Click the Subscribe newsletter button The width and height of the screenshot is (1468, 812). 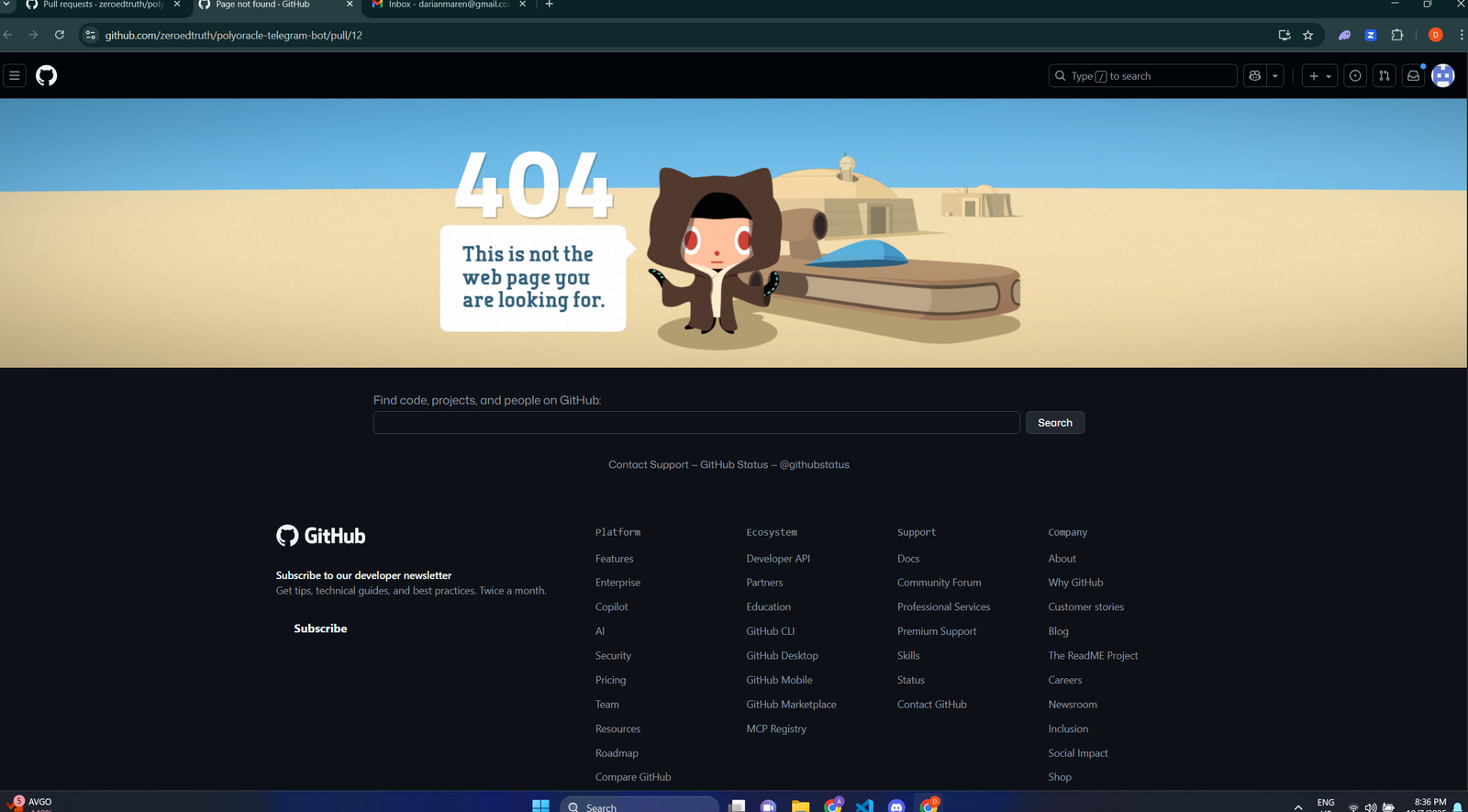[320, 628]
